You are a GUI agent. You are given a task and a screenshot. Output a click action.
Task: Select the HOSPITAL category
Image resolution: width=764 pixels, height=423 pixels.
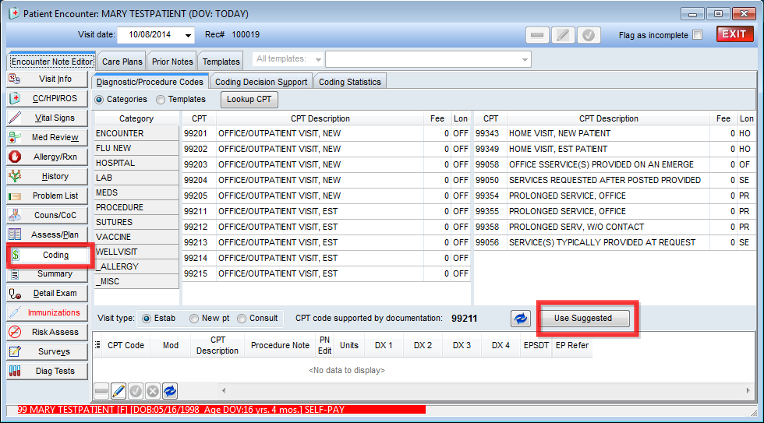(x=136, y=163)
